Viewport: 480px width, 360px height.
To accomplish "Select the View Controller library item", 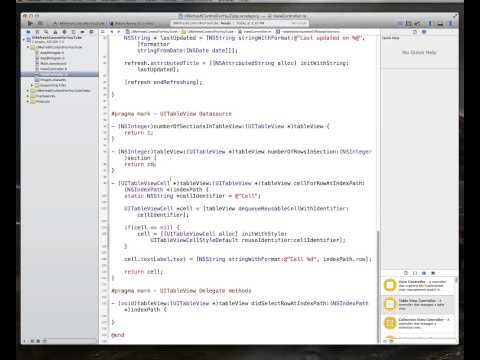I will click(418, 285).
